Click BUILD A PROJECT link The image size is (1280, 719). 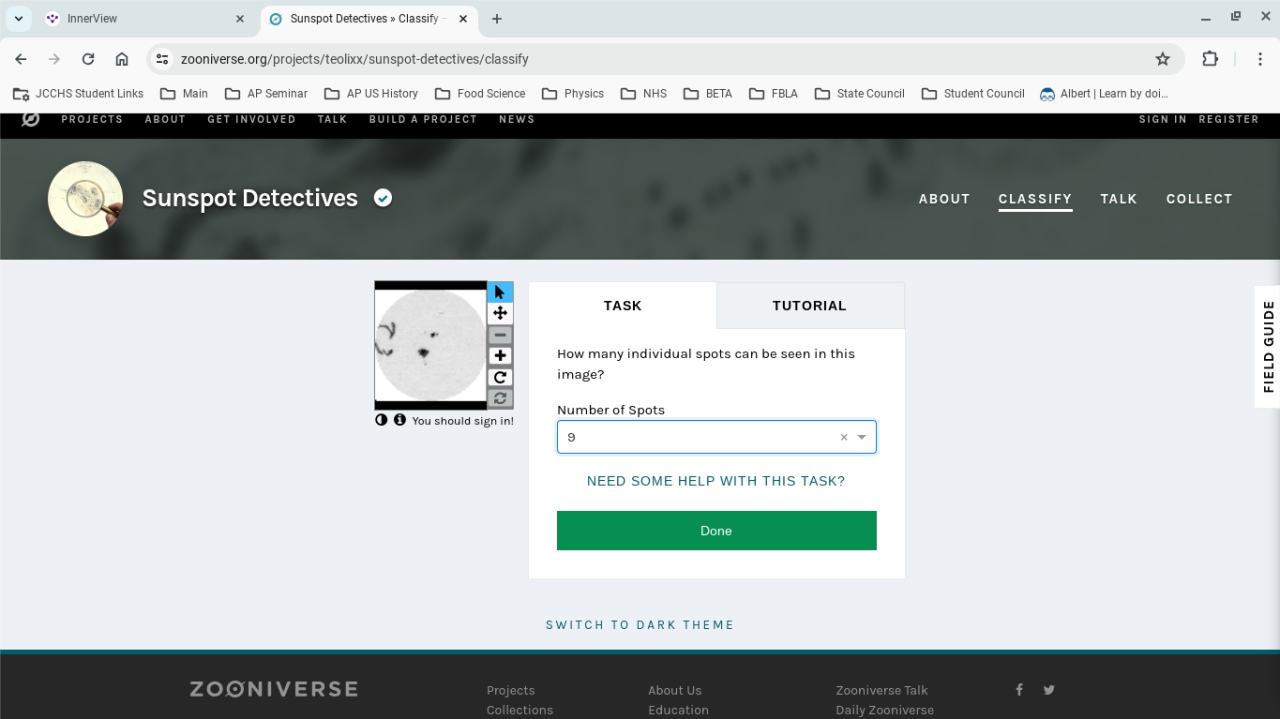click(x=423, y=119)
